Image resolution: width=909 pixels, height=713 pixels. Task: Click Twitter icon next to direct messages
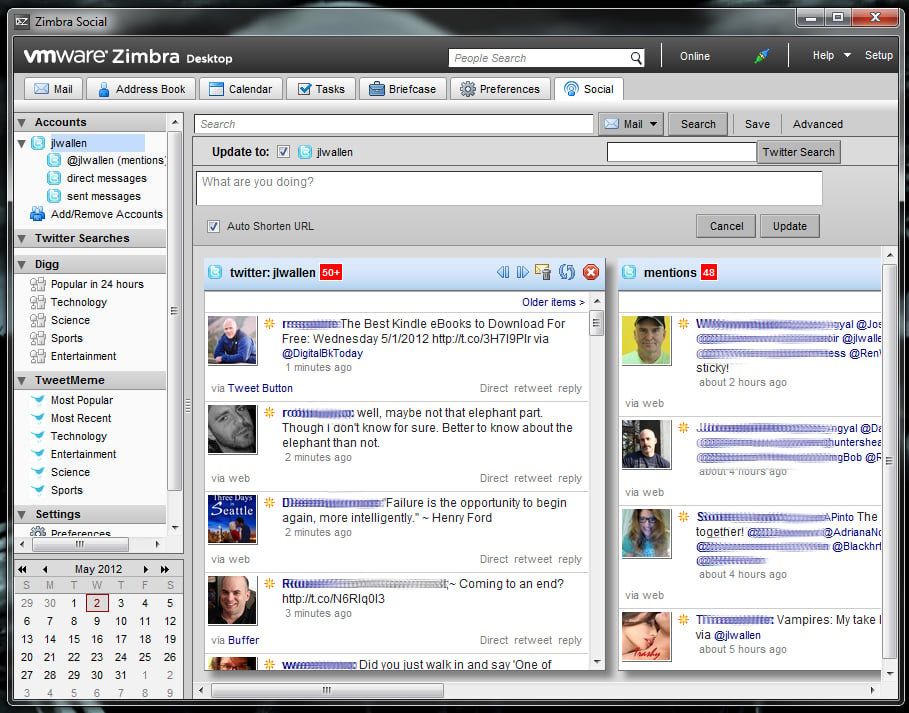point(54,178)
